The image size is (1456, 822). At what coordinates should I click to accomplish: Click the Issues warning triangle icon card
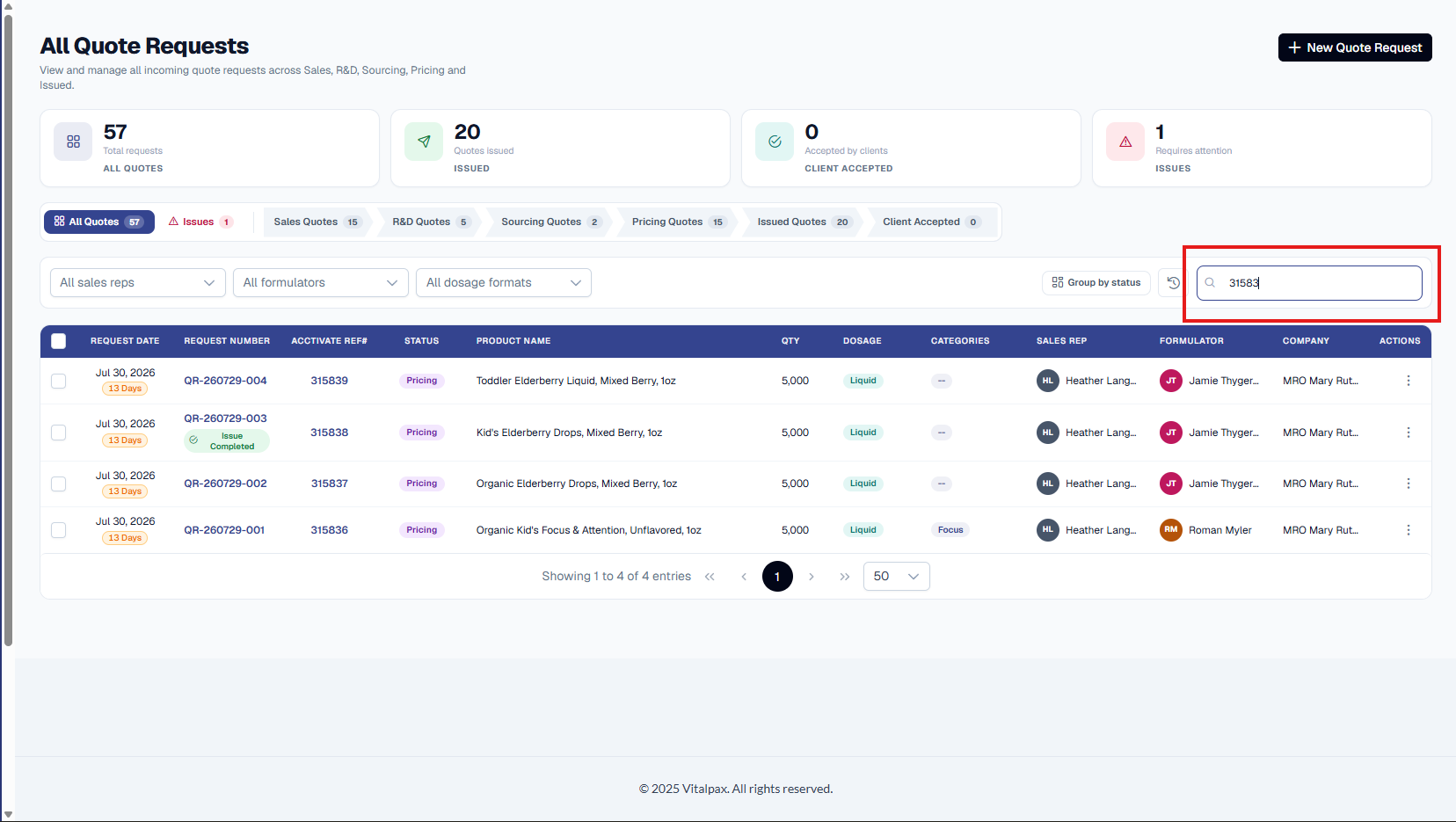[x=1125, y=142]
